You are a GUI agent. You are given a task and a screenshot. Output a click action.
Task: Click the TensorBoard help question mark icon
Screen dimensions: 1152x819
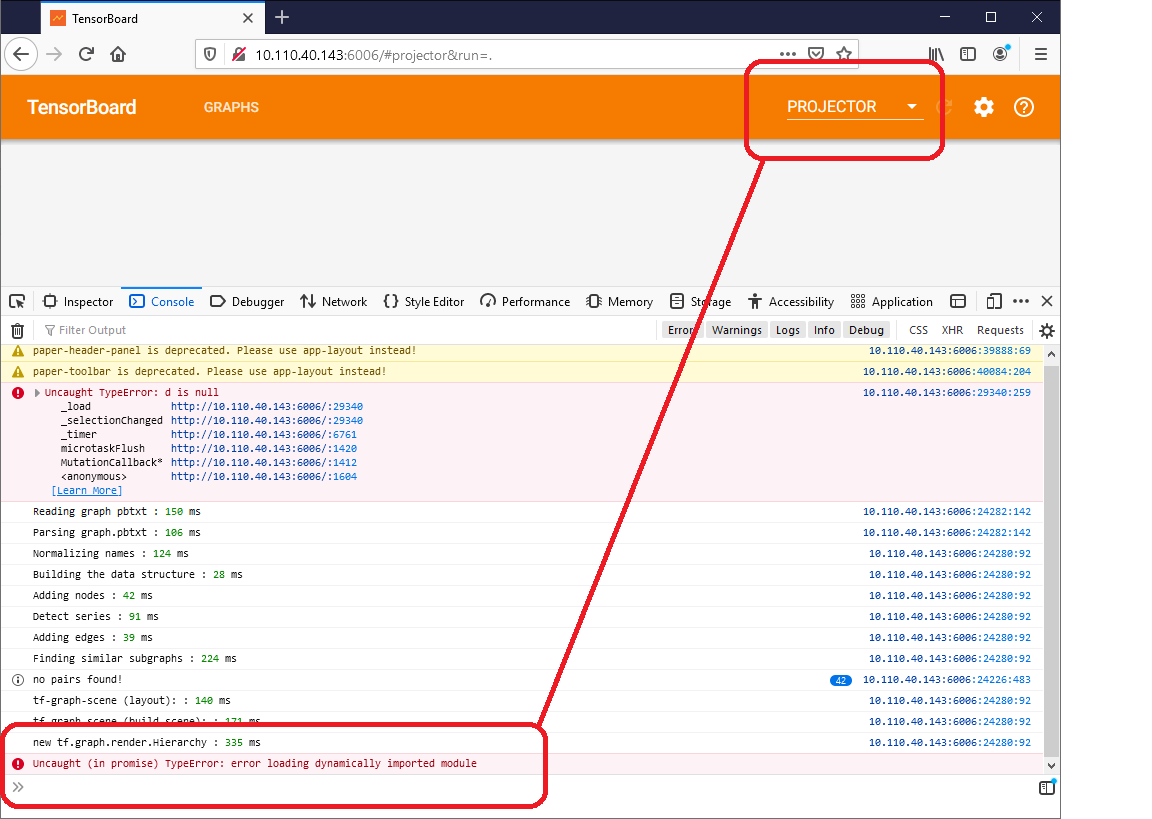click(1023, 107)
